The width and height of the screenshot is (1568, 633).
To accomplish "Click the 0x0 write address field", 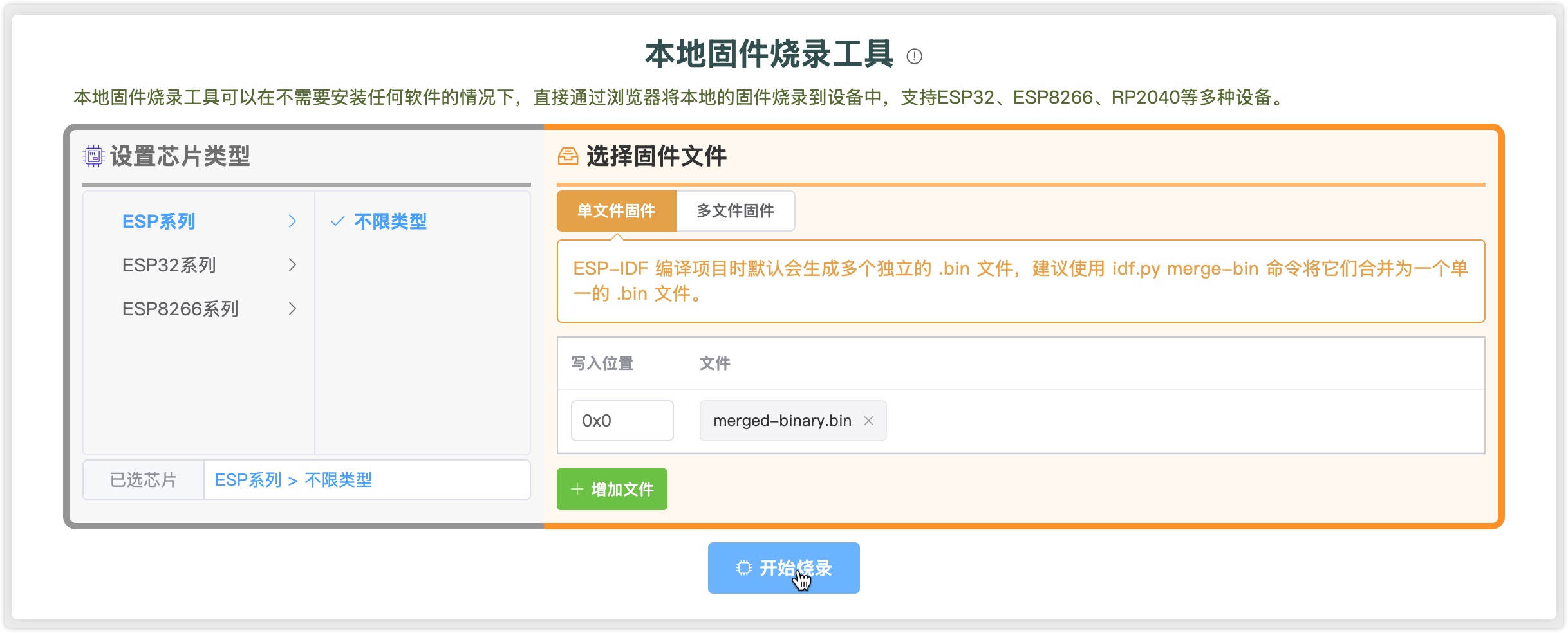I will click(x=622, y=421).
